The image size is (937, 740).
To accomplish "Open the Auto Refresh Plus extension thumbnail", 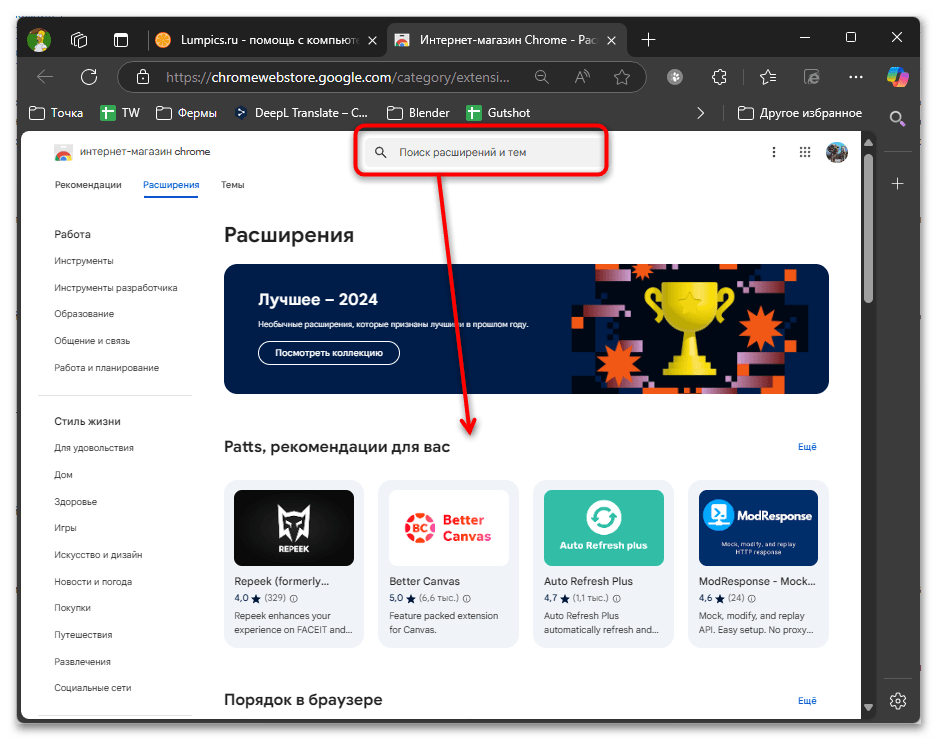I will [604, 528].
